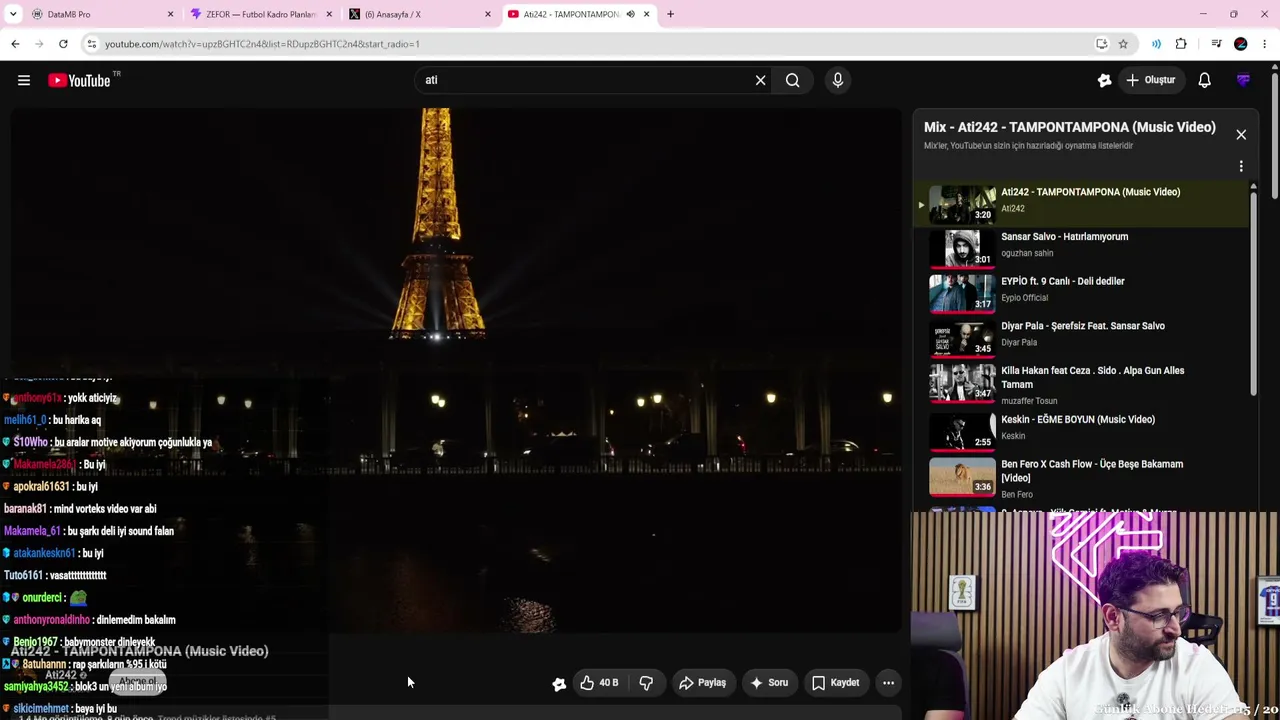Go back in browser history
Viewport: 1280px width, 720px height.
15,44
